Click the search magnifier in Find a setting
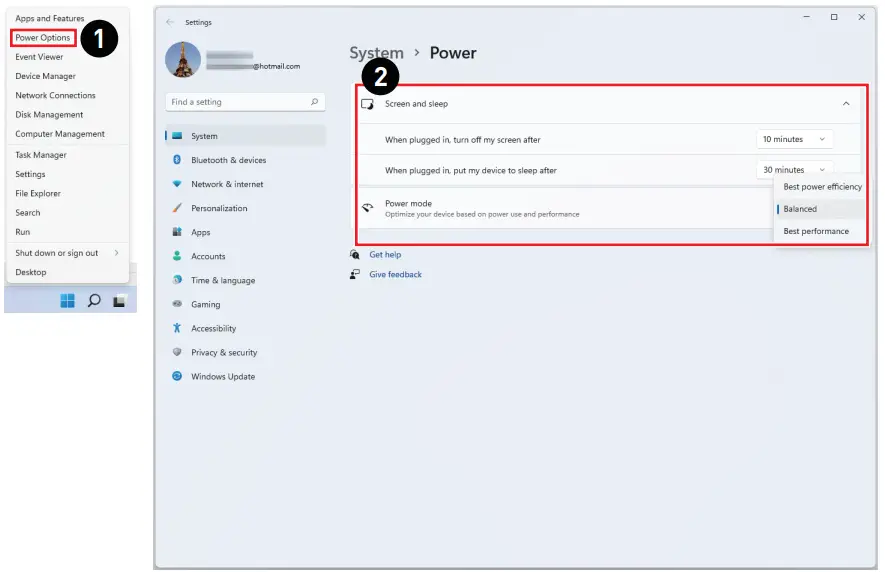 pos(314,102)
